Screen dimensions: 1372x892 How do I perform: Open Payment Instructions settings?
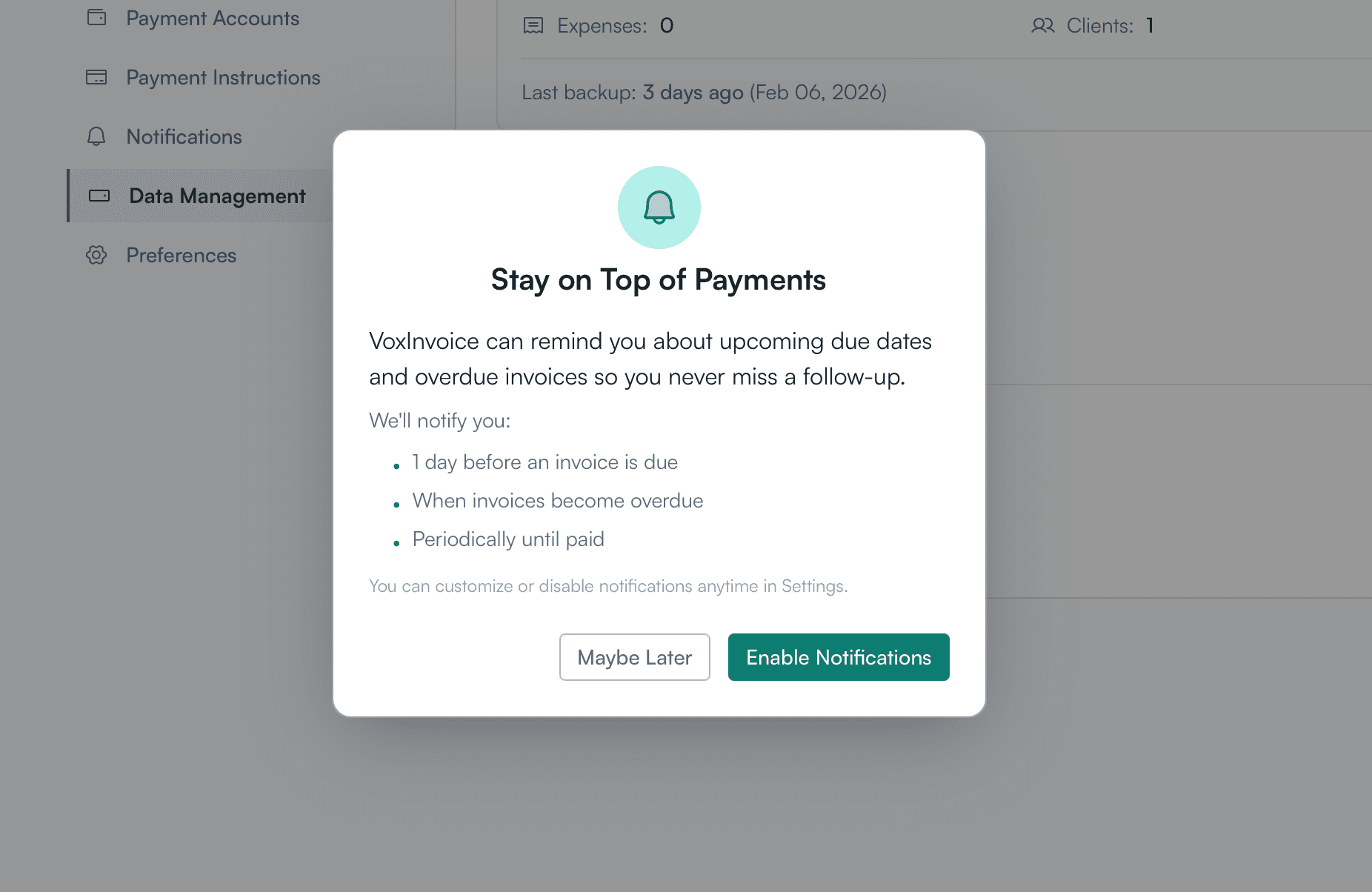222,77
